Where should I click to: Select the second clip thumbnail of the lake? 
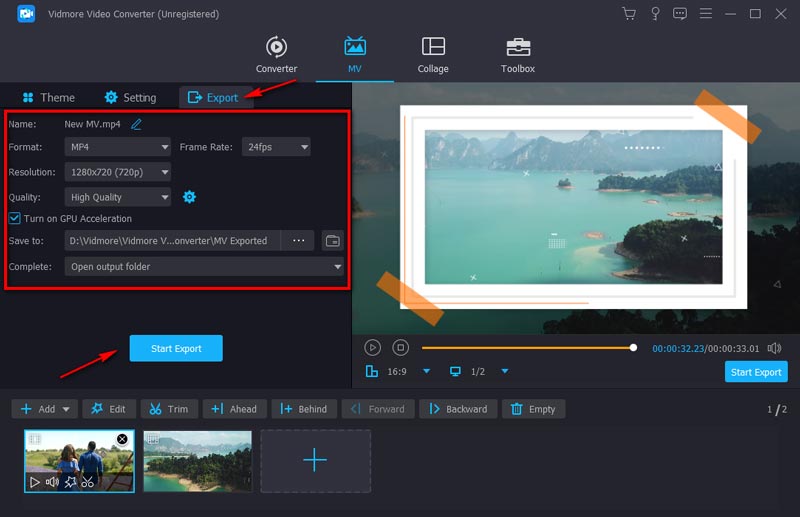(197, 461)
